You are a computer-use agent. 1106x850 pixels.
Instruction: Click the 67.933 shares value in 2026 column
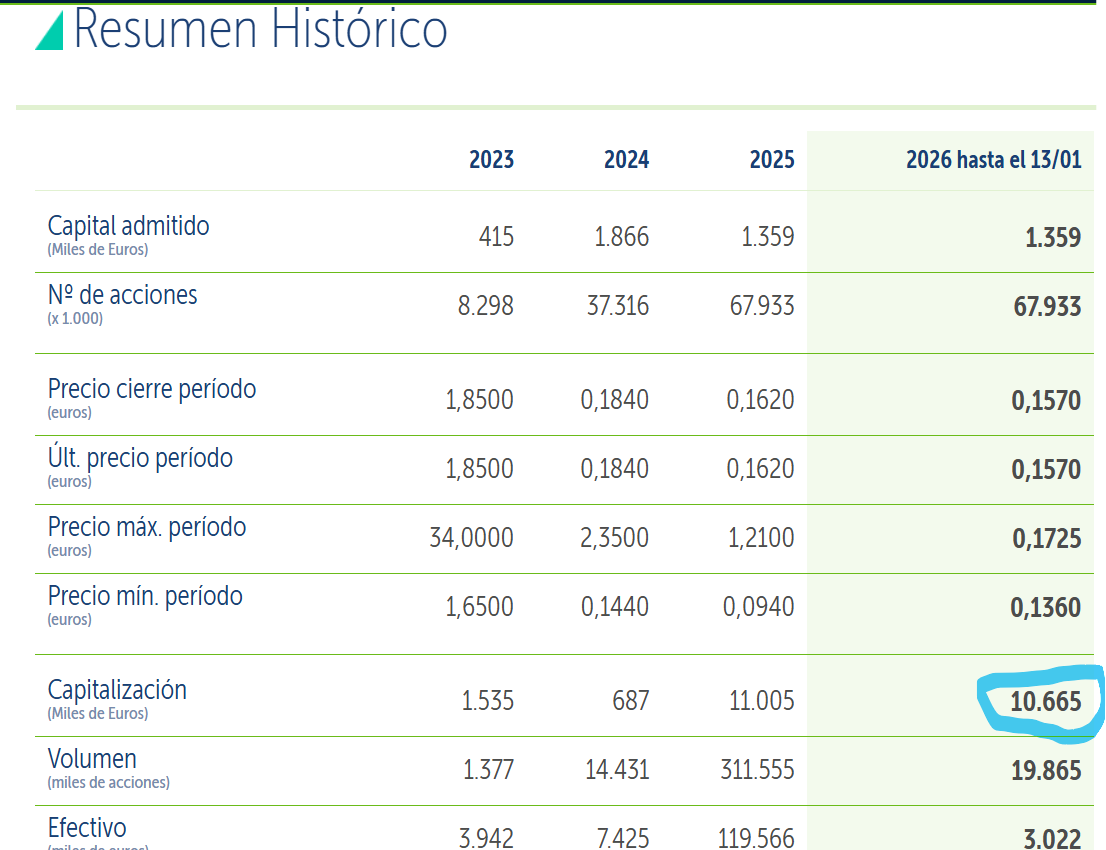1047,307
